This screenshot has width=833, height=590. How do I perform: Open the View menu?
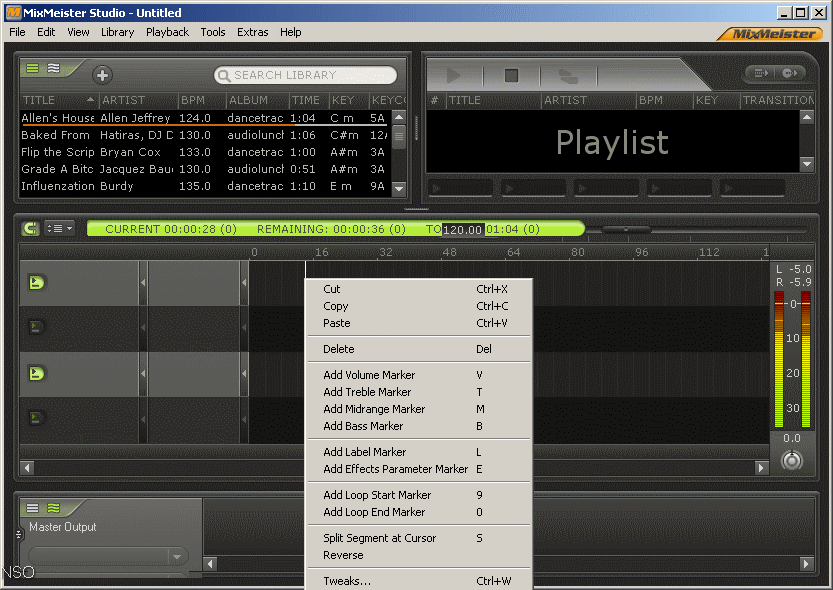tap(78, 32)
